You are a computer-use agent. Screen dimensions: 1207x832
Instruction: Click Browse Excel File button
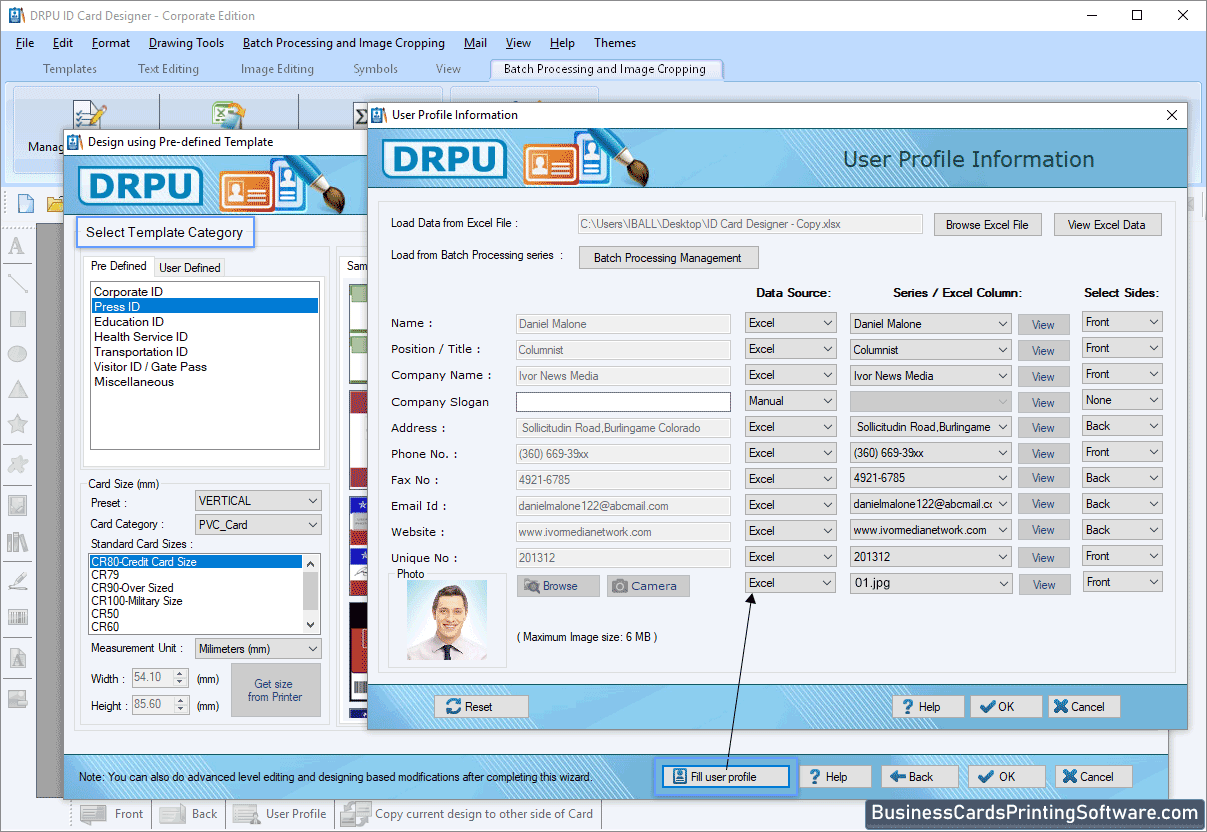987,225
